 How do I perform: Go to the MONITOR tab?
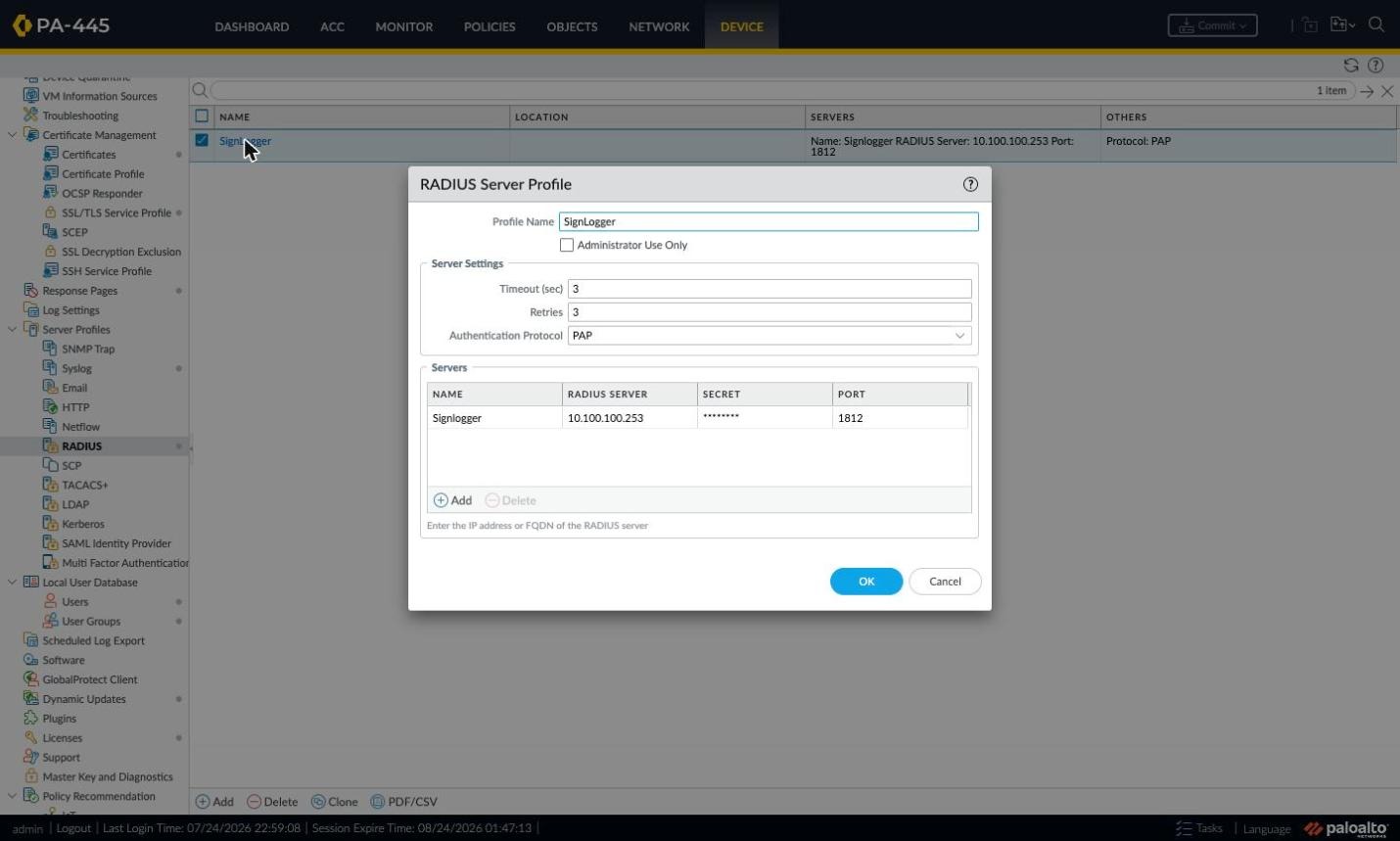[x=403, y=26]
